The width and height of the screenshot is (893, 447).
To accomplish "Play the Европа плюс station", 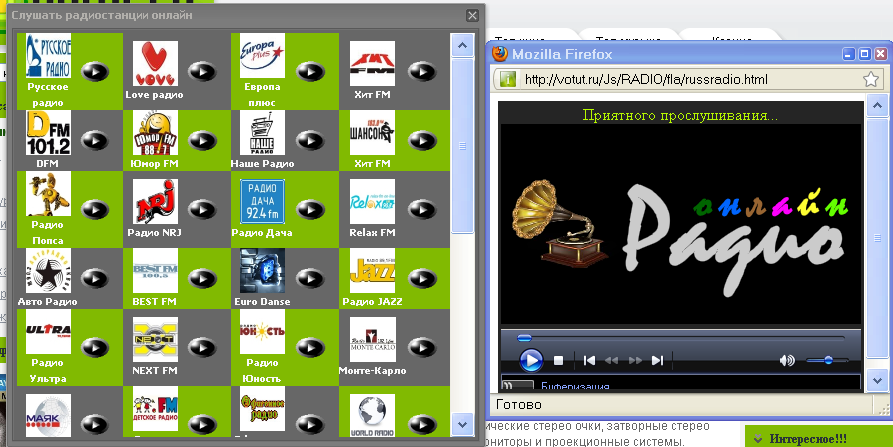I will (310, 71).
